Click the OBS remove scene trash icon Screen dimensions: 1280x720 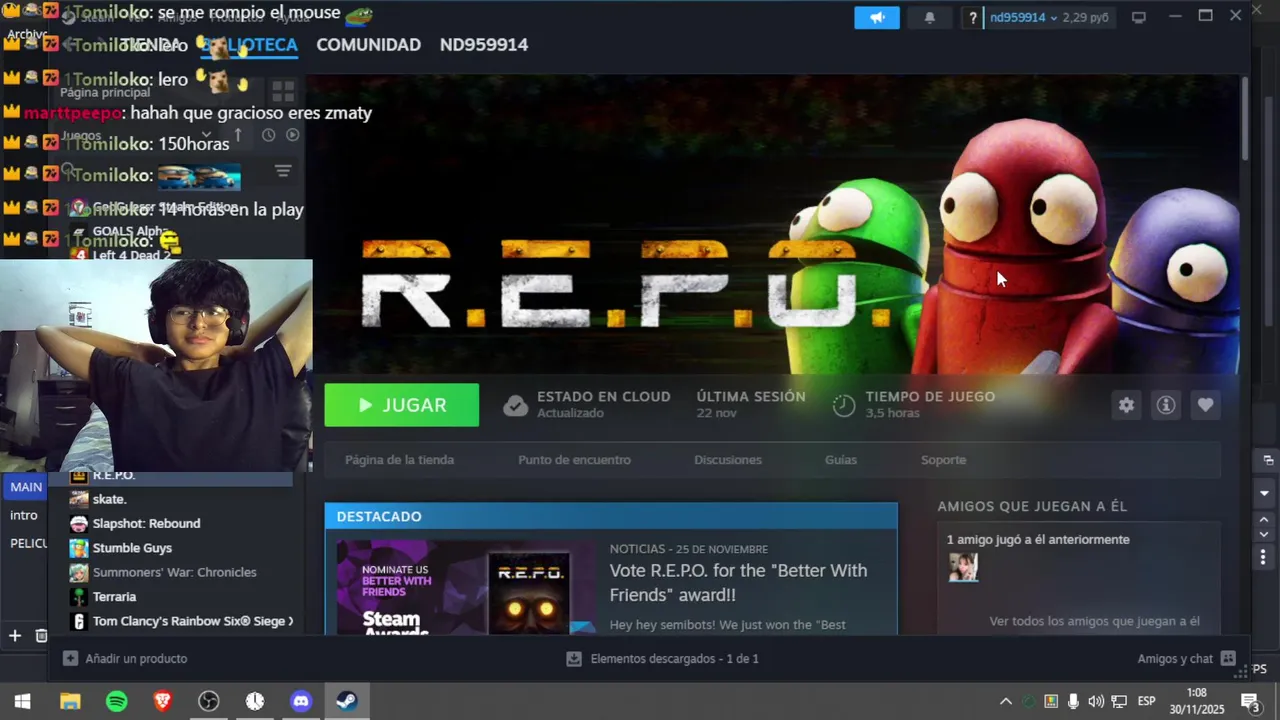(41, 636)
